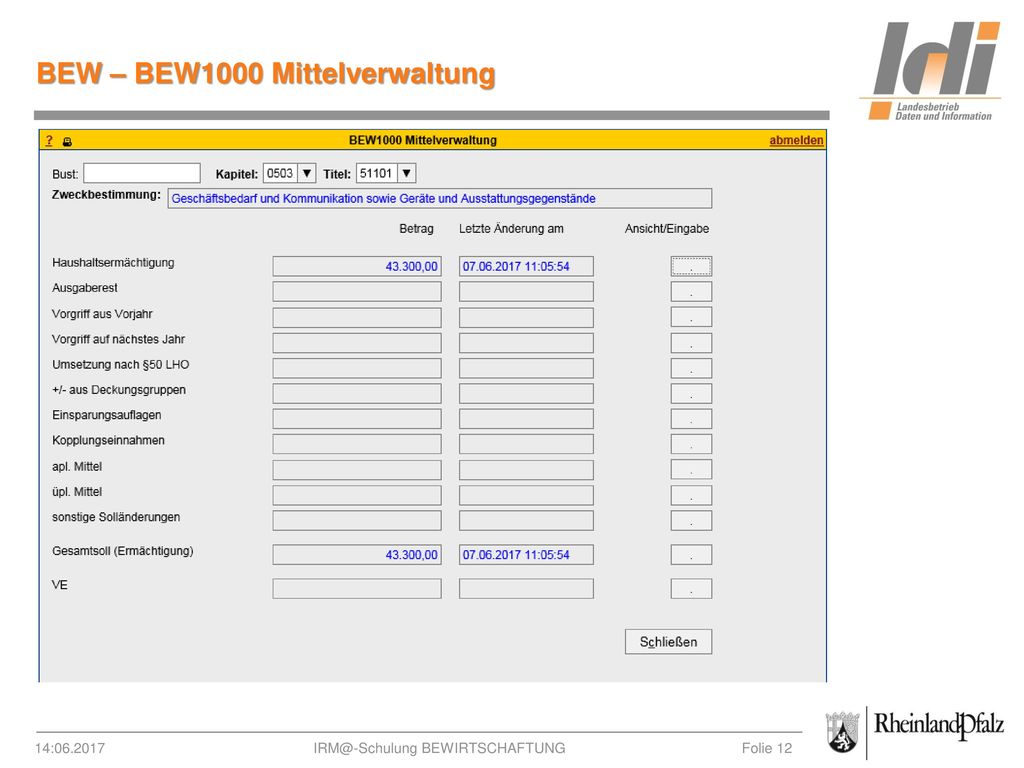This screenshot has height=768, width=1024.
Task: Open Ansicht/Eingabe button for Umsetzung nach §50 LHO
Action: (x=691, y=368)
